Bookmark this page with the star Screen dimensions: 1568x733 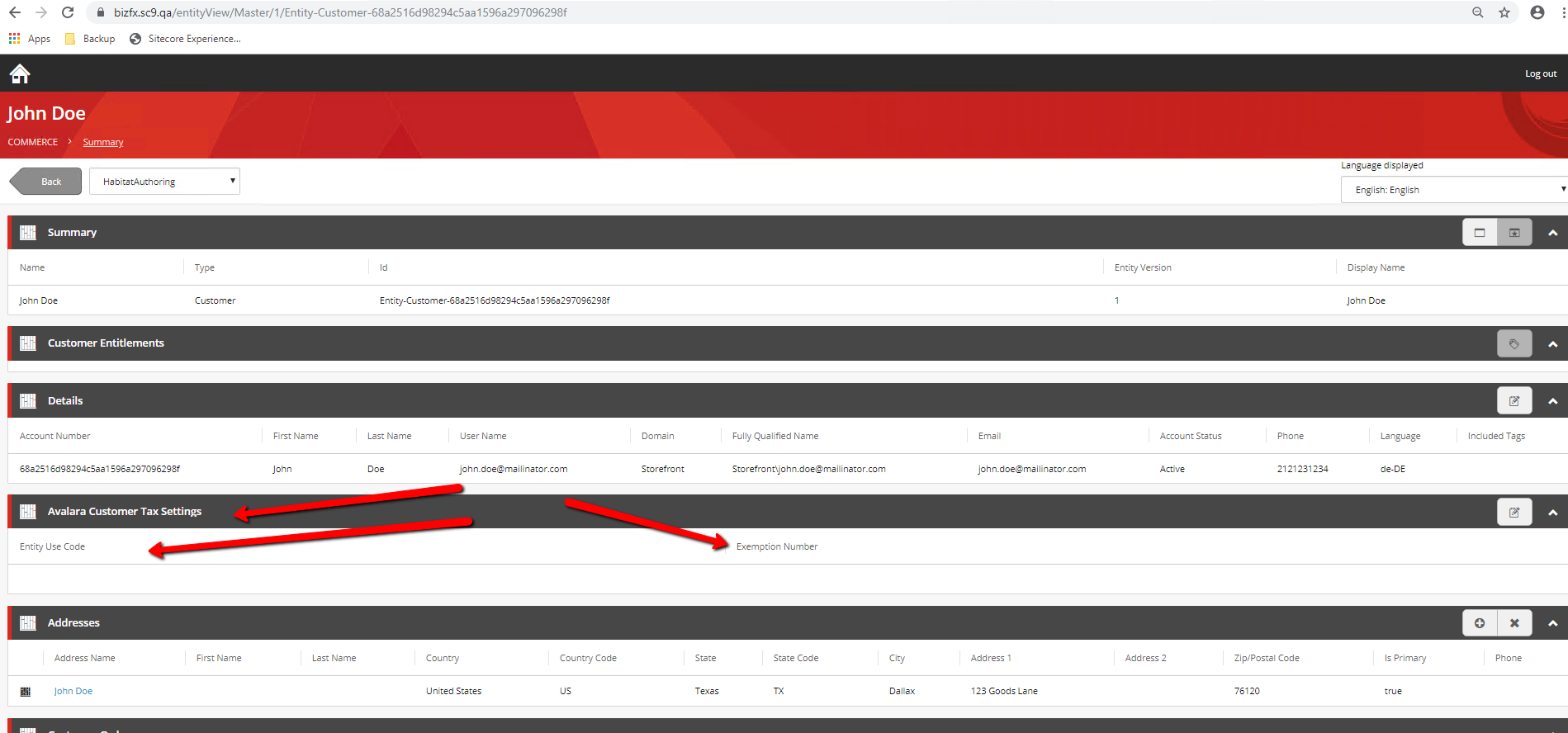click(1504, 12)
